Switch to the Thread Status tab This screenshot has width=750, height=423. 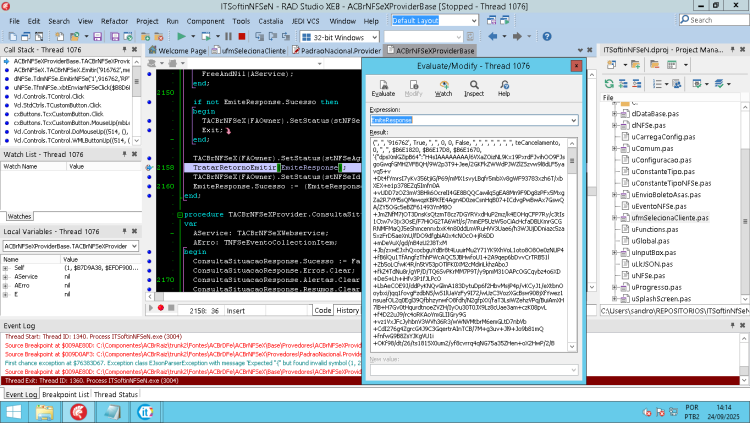116,394
